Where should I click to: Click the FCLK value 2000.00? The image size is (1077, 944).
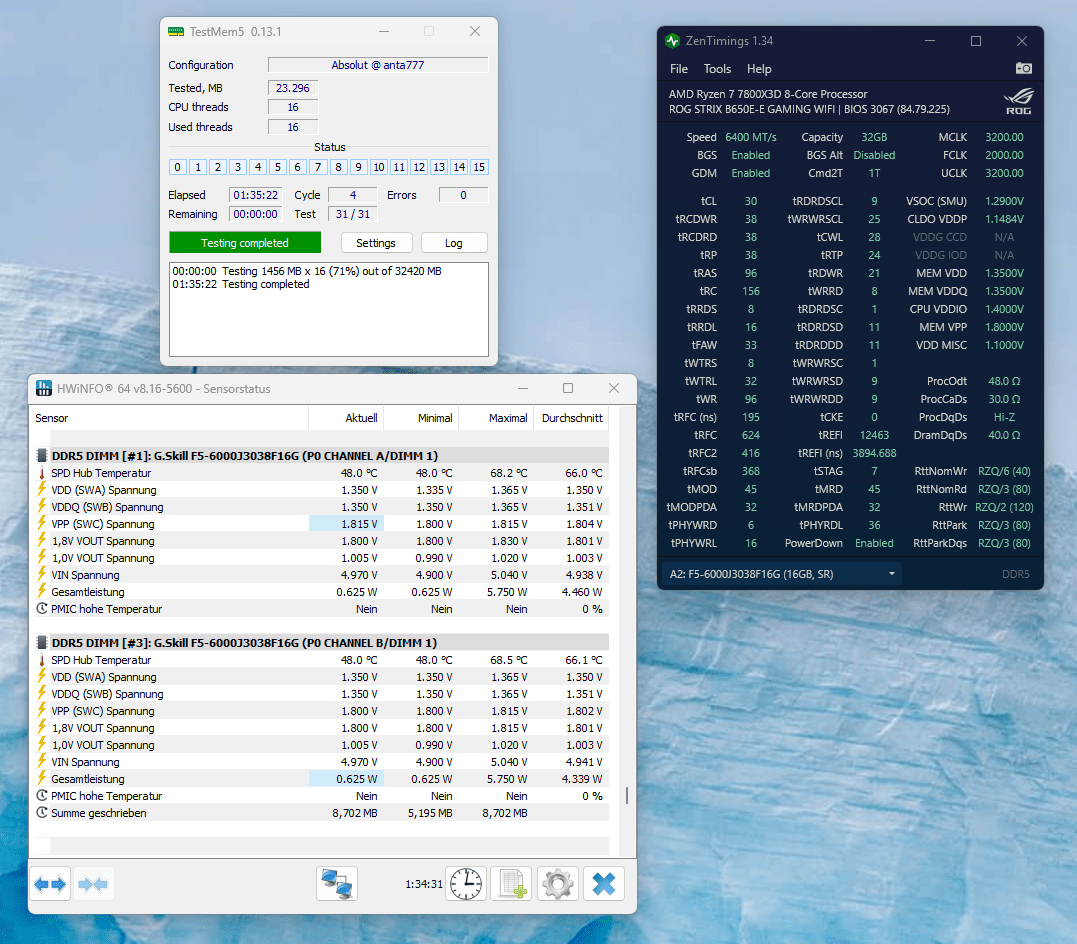[x=1004, y=155]
